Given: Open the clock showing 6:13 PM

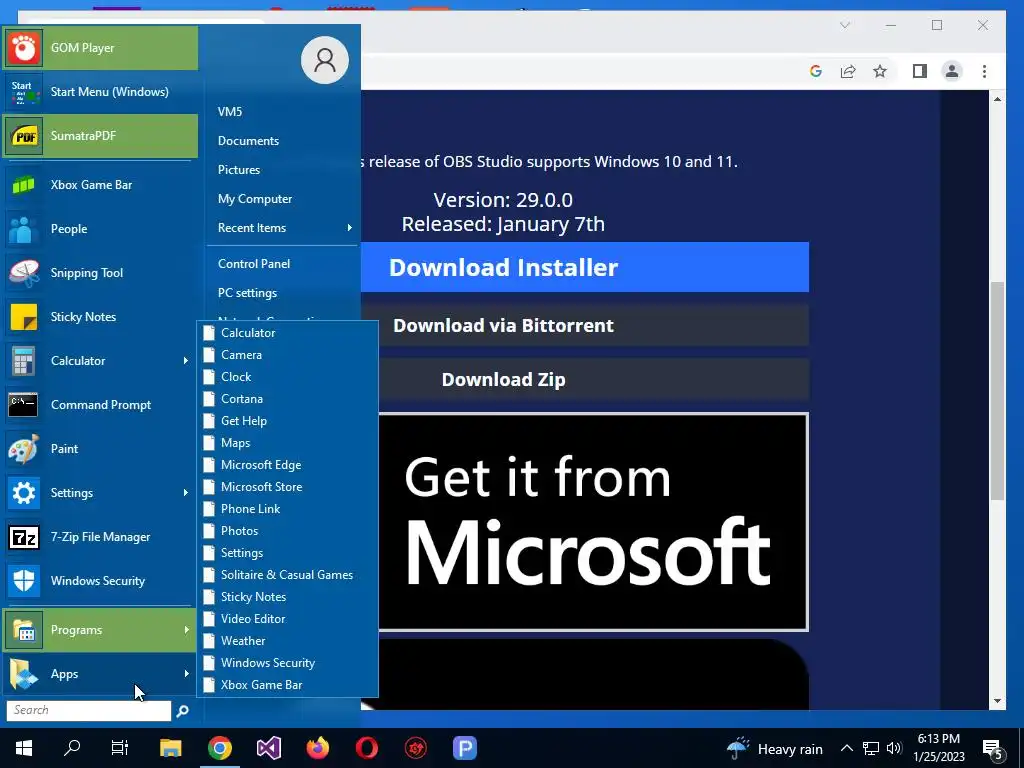Looking at the screenshot, I should 938,748.
